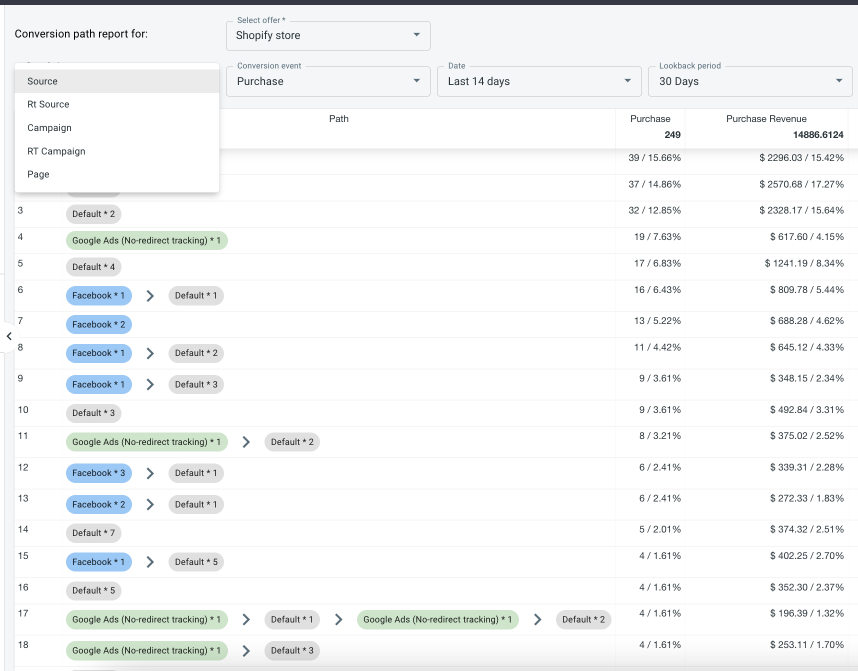Click the Facebook * 3 chip in row 12
The width and height of the screenshot is (858, 671).
(x=98, y=473)
